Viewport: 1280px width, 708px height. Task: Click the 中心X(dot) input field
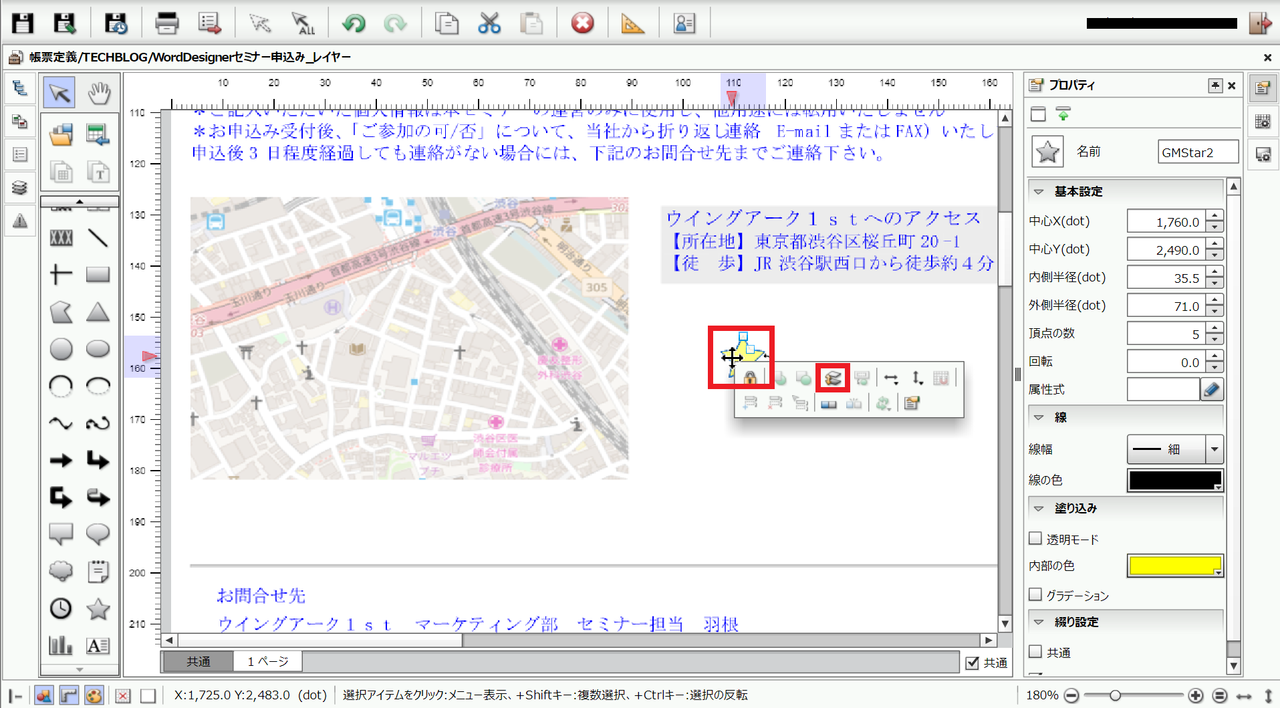pos(1167,221)
